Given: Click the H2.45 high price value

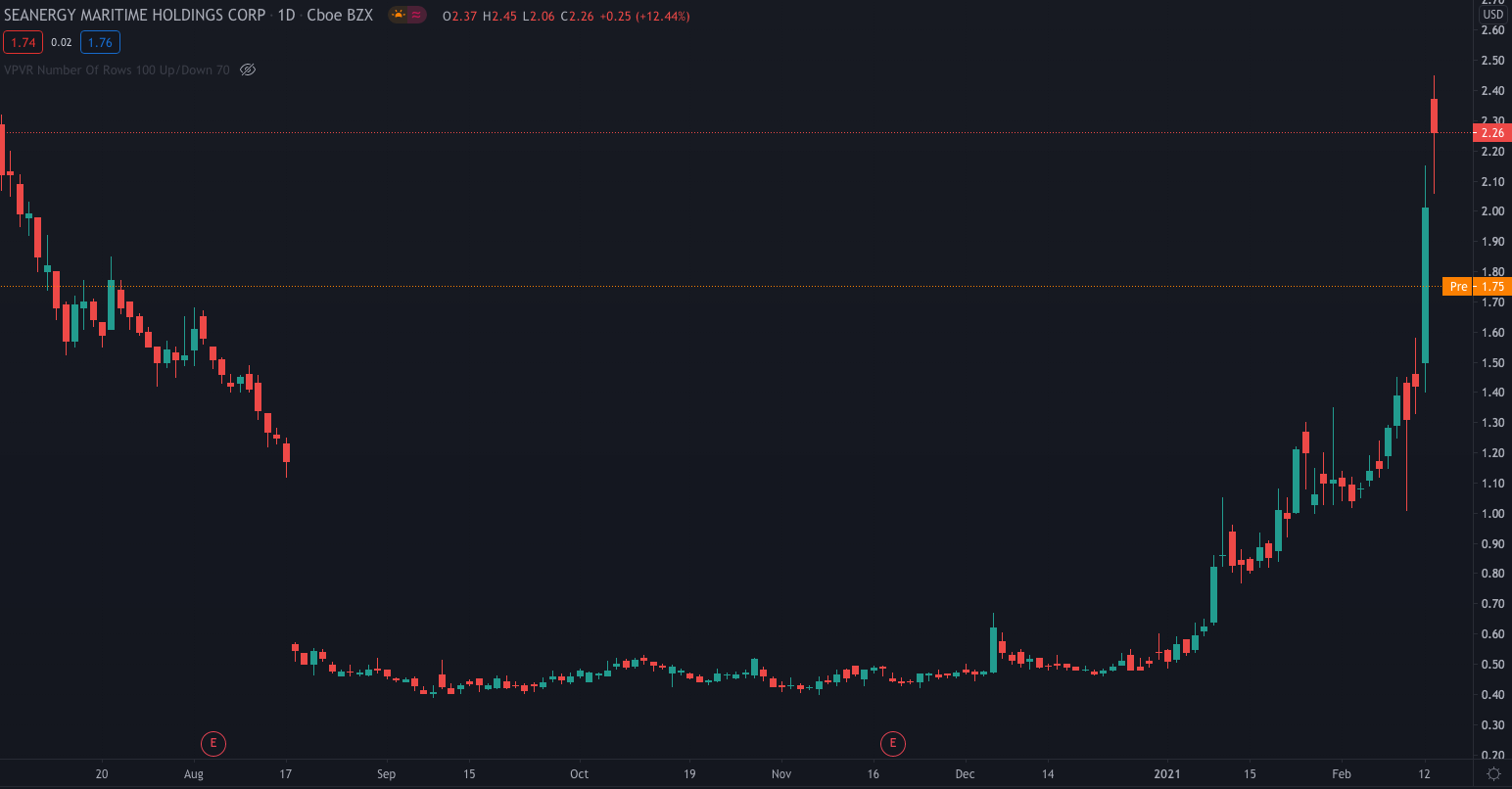Looking at the screenshot, I should pyautogui.click(x=499, y=17).
